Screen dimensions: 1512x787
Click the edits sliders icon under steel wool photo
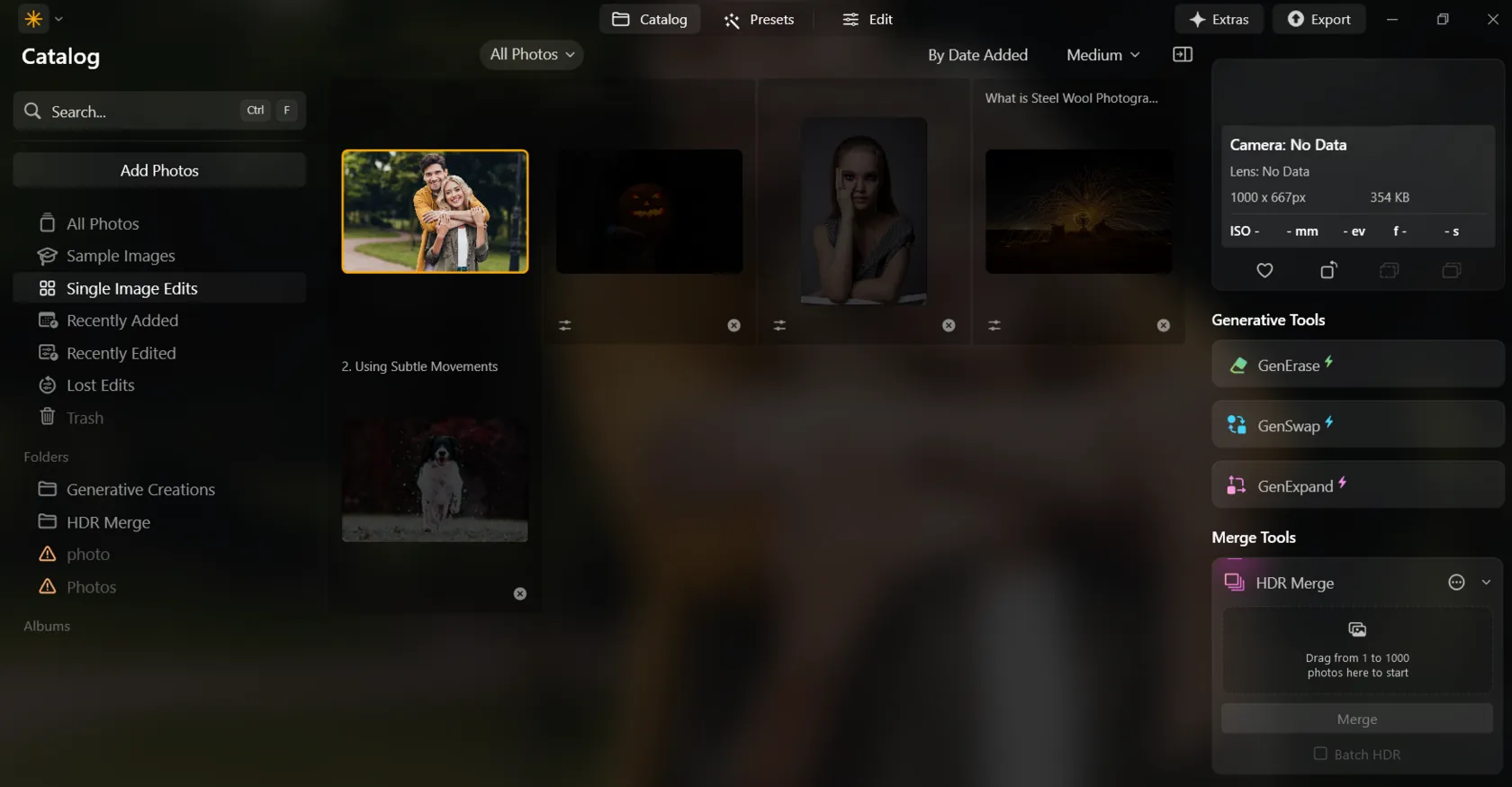tap(994, 325)
